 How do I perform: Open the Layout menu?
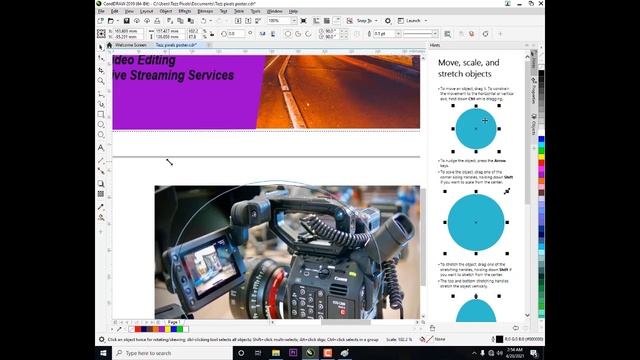[x=146, y=11]
